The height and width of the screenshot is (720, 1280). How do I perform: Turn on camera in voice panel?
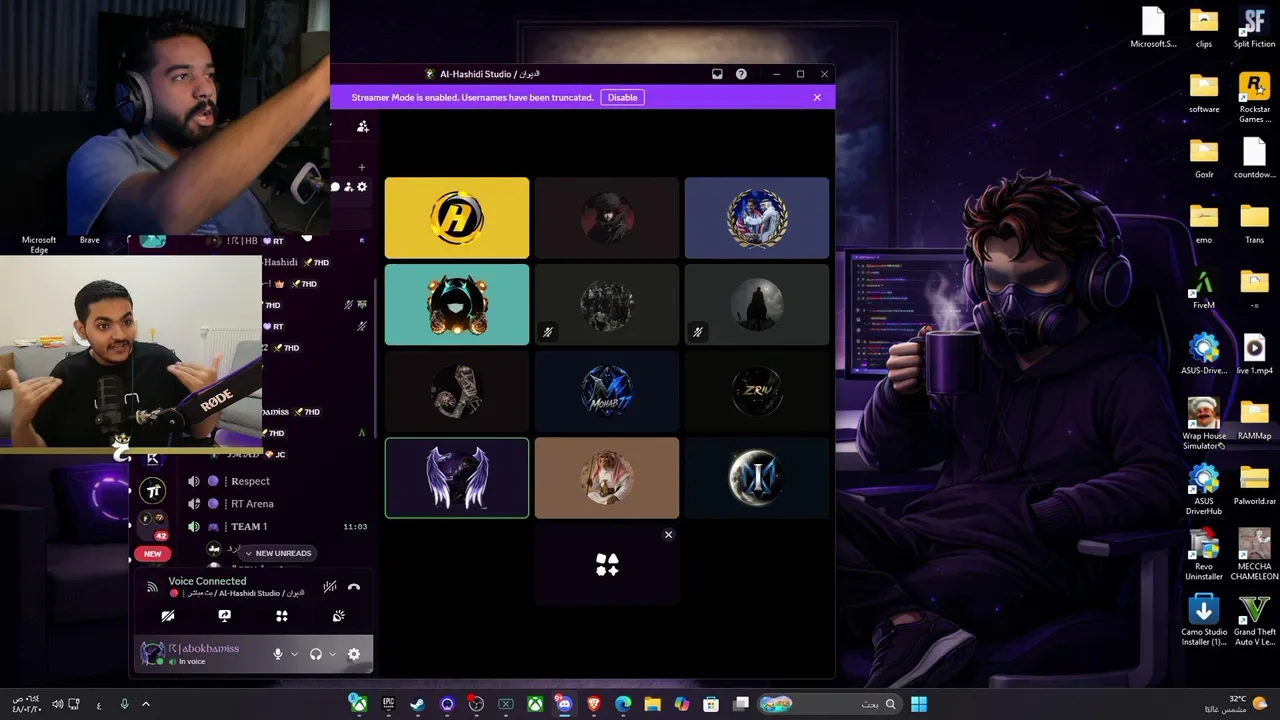point(168,616)
